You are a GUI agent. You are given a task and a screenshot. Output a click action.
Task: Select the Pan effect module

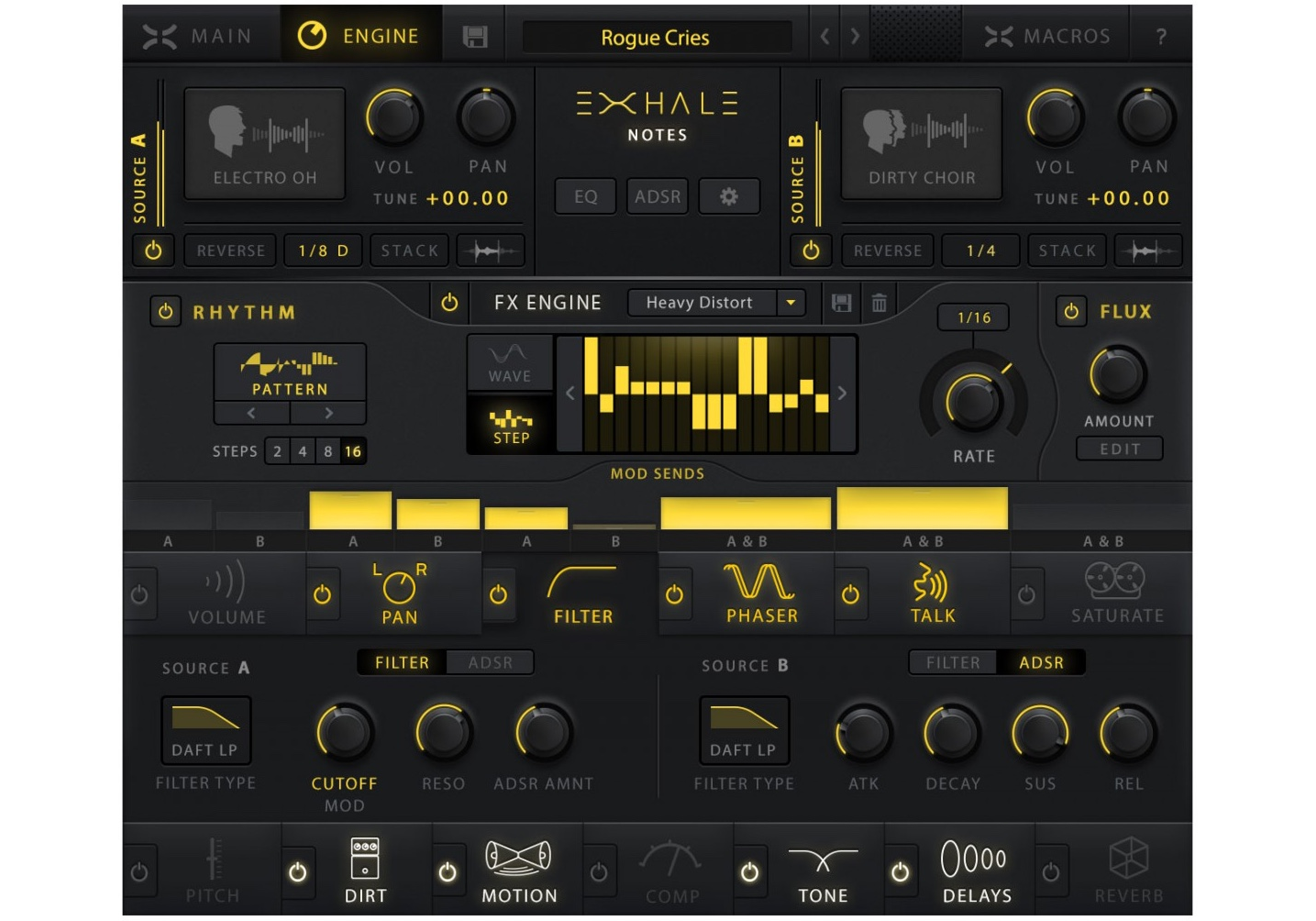click(400, 594)
